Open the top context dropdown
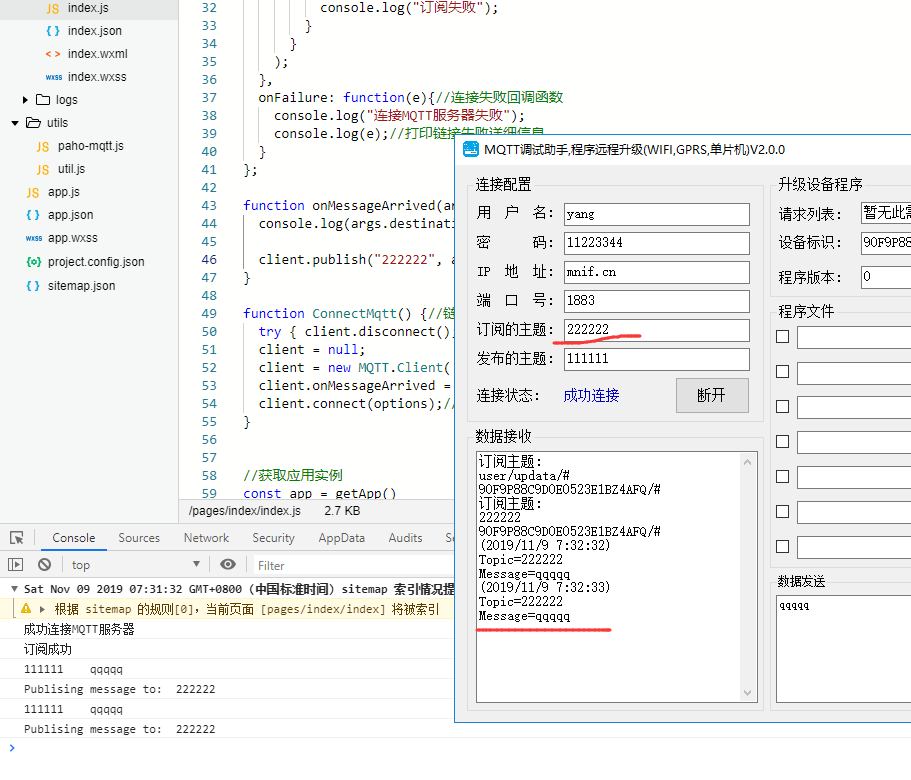Viewport: 911px width, 780px height. point(136,565)
